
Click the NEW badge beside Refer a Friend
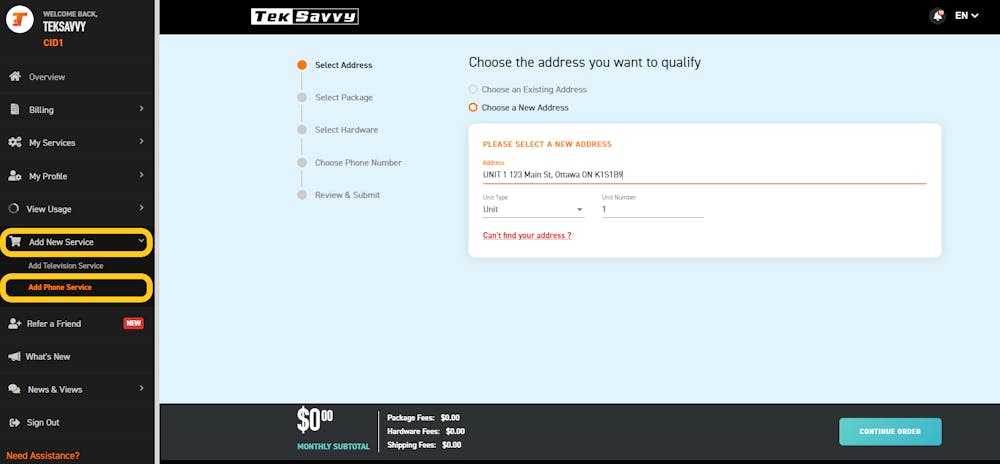pyautogui.click(x=133, y=323)
